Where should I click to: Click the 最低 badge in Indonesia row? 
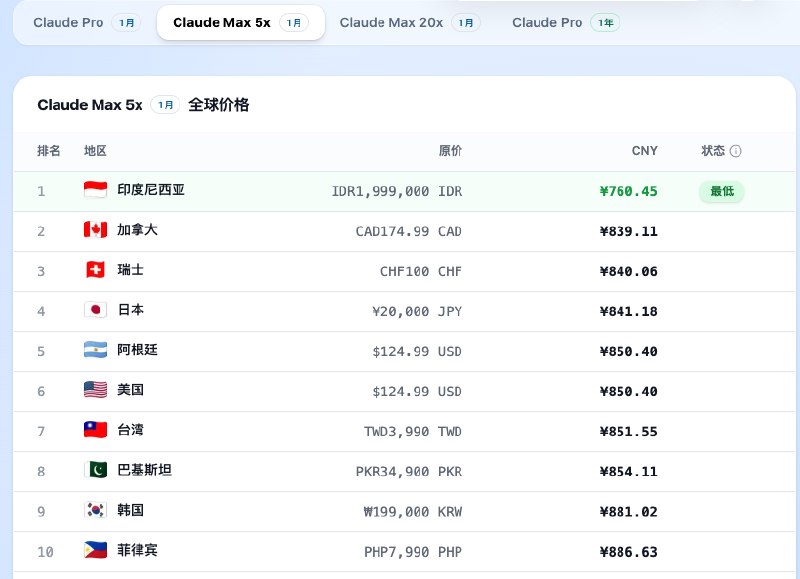point(722,191)
